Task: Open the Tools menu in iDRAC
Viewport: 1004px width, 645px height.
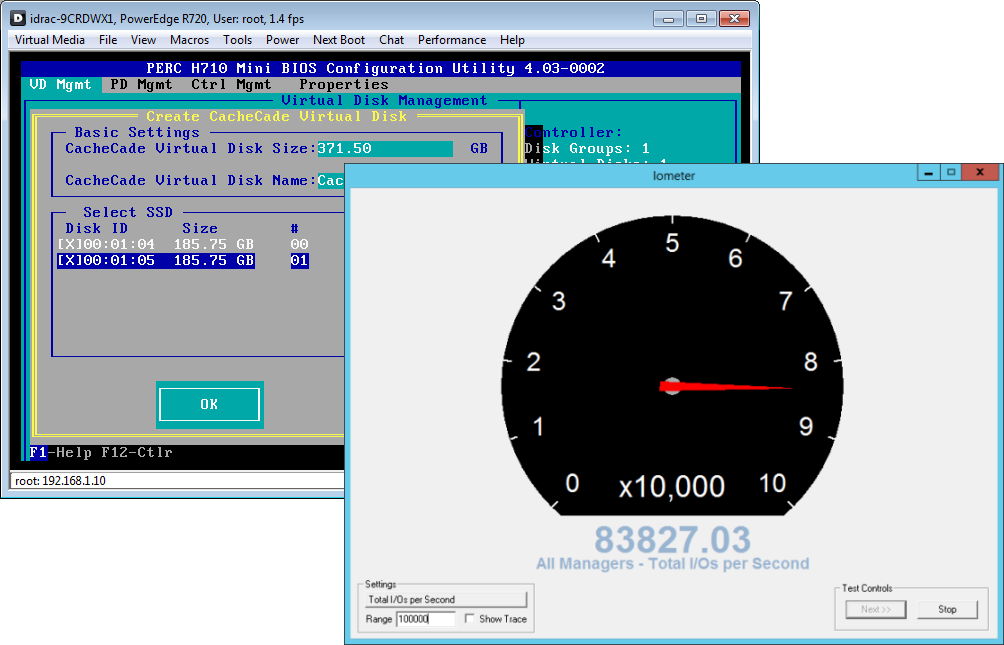Action: pos(238,40)
